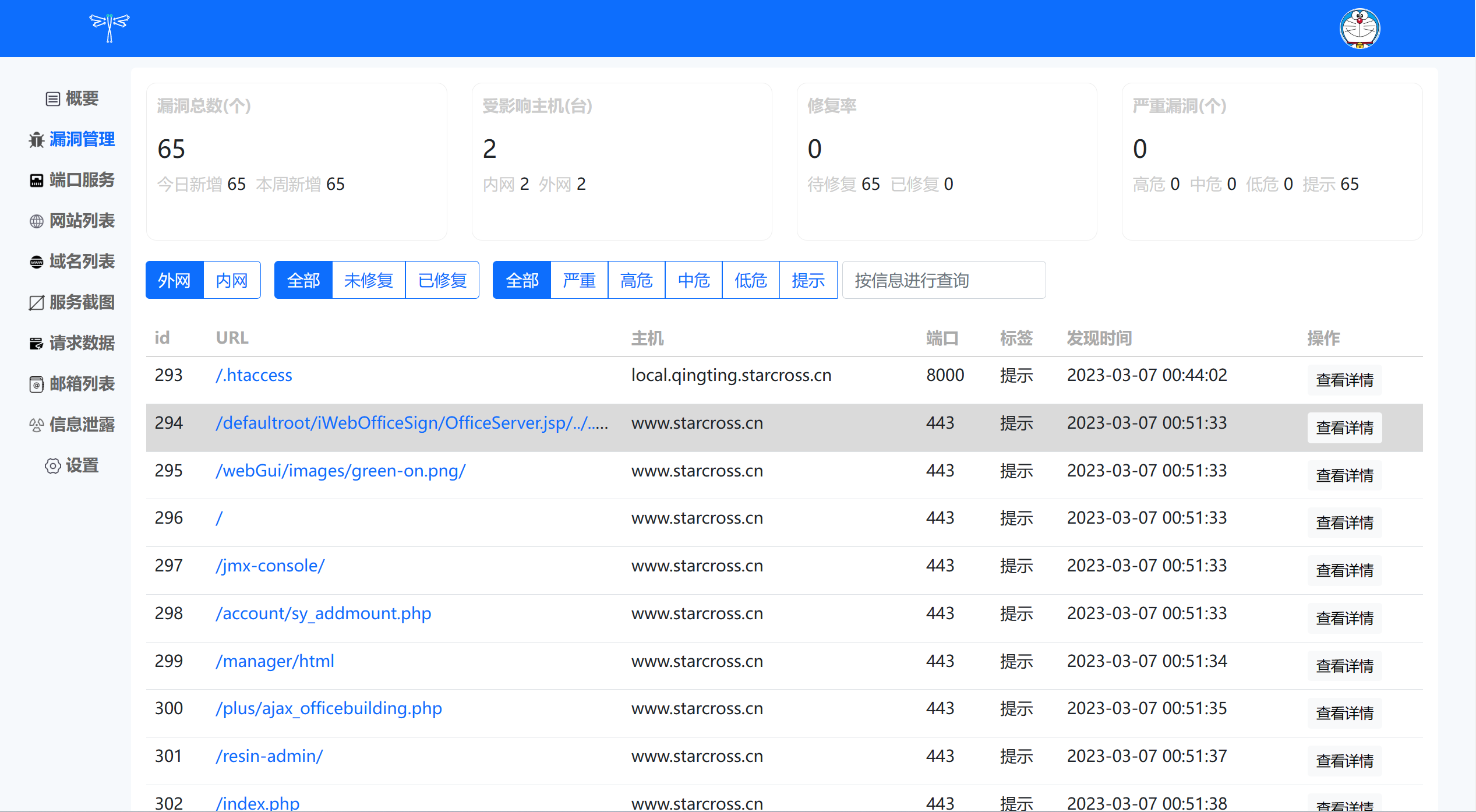Filter list by 提示 severity level
Screen dimensions: 1476x812
(808, 280)
